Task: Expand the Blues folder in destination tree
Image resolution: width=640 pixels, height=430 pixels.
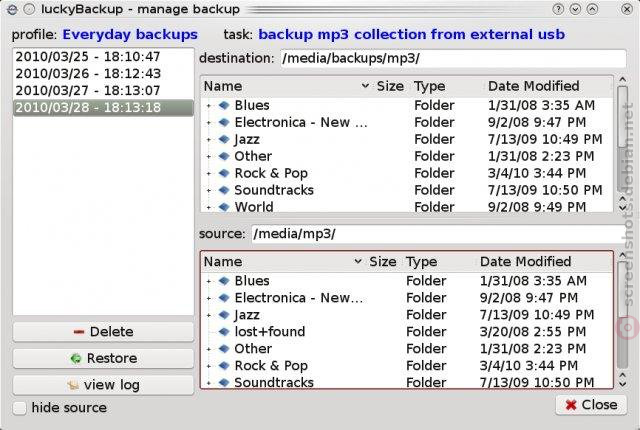Action: pyautogui.click(x=209, y=106)
